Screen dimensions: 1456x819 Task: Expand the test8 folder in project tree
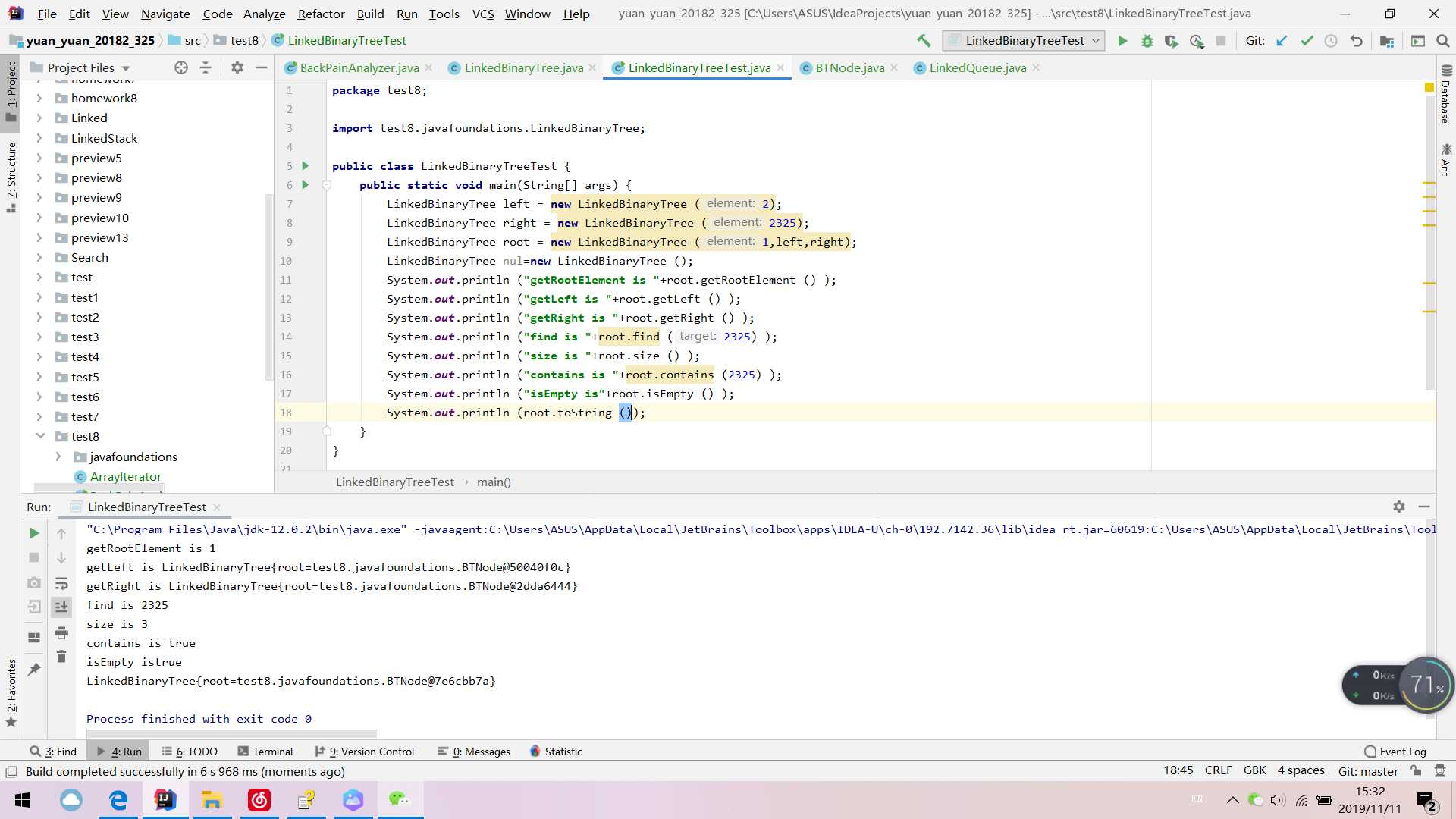(x=41, y=436)
